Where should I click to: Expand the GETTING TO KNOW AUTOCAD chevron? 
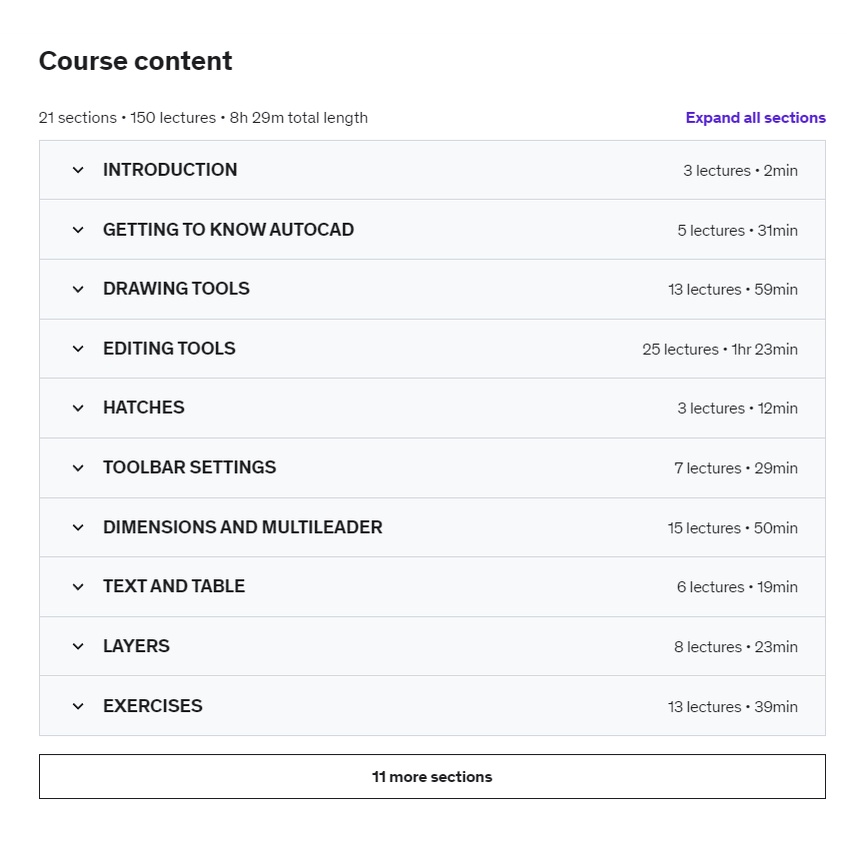tap(78, 230)
